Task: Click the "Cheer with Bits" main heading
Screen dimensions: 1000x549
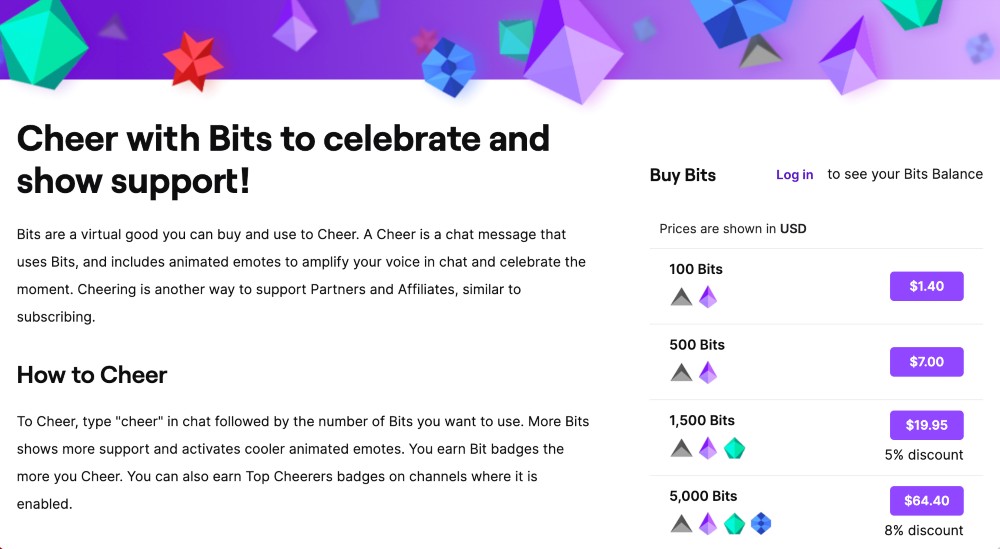Action: 283,160
